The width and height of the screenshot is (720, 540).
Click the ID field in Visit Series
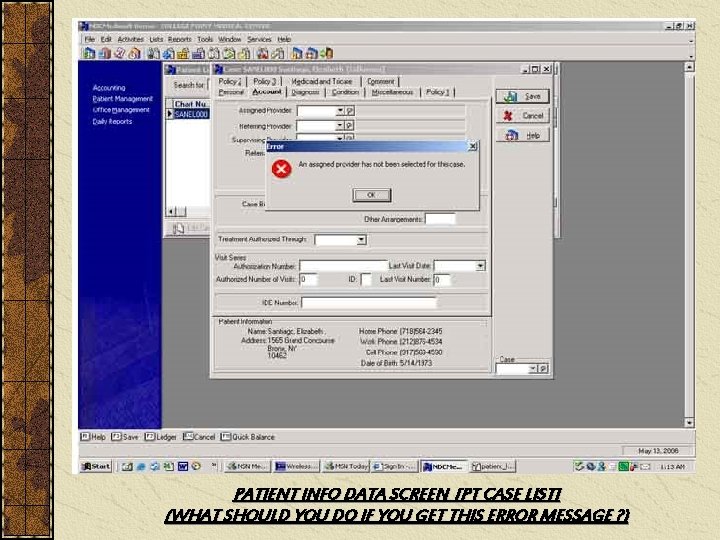click(x=366, y=279)
